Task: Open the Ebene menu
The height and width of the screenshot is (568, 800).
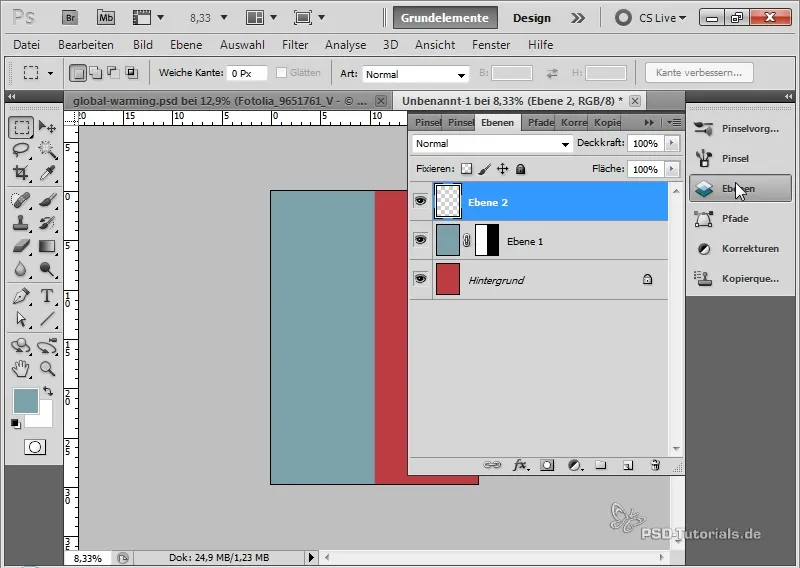Action: tap(186, 45)
